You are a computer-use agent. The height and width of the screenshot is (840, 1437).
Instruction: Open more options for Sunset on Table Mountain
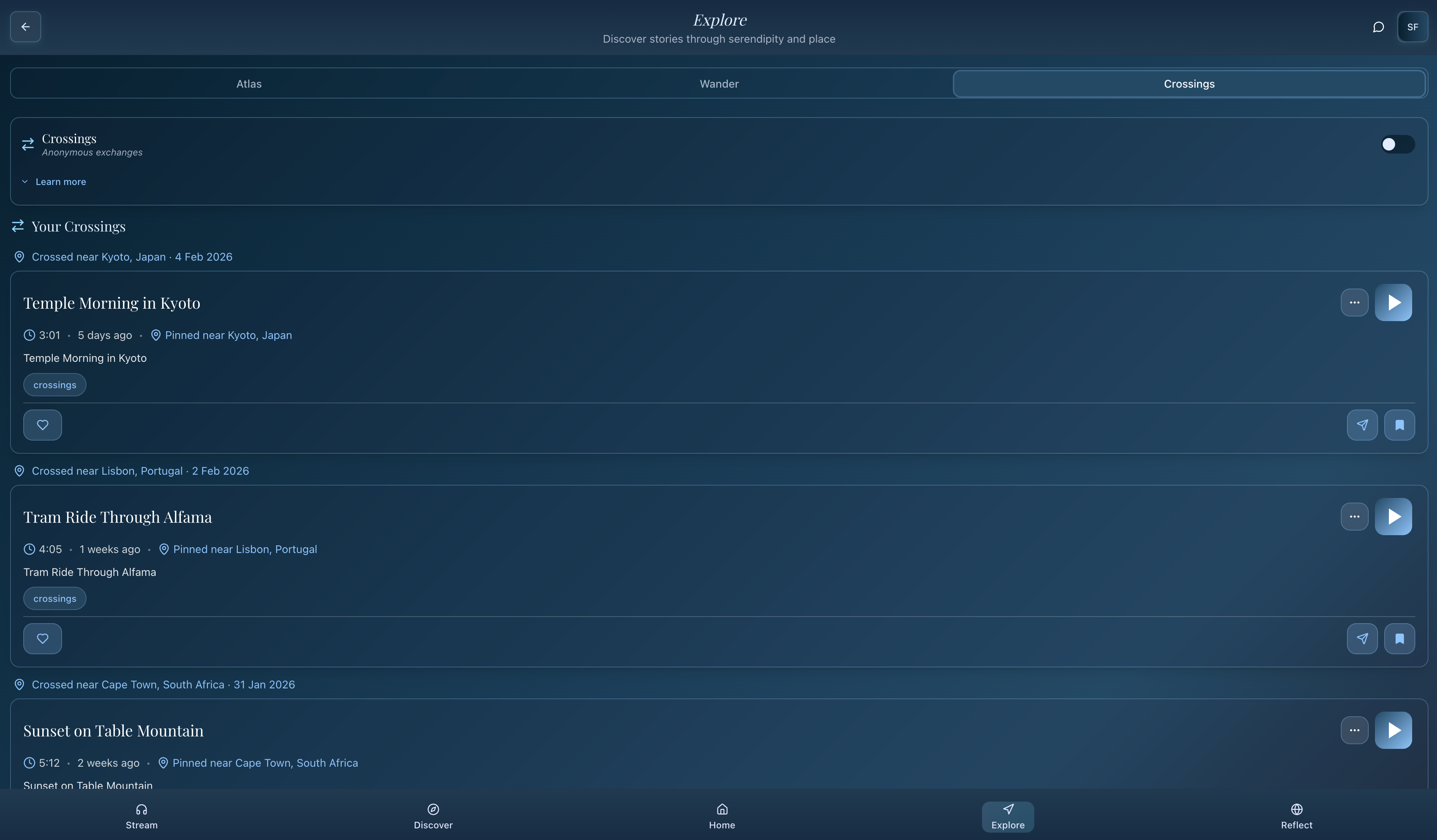point(1354,730)
